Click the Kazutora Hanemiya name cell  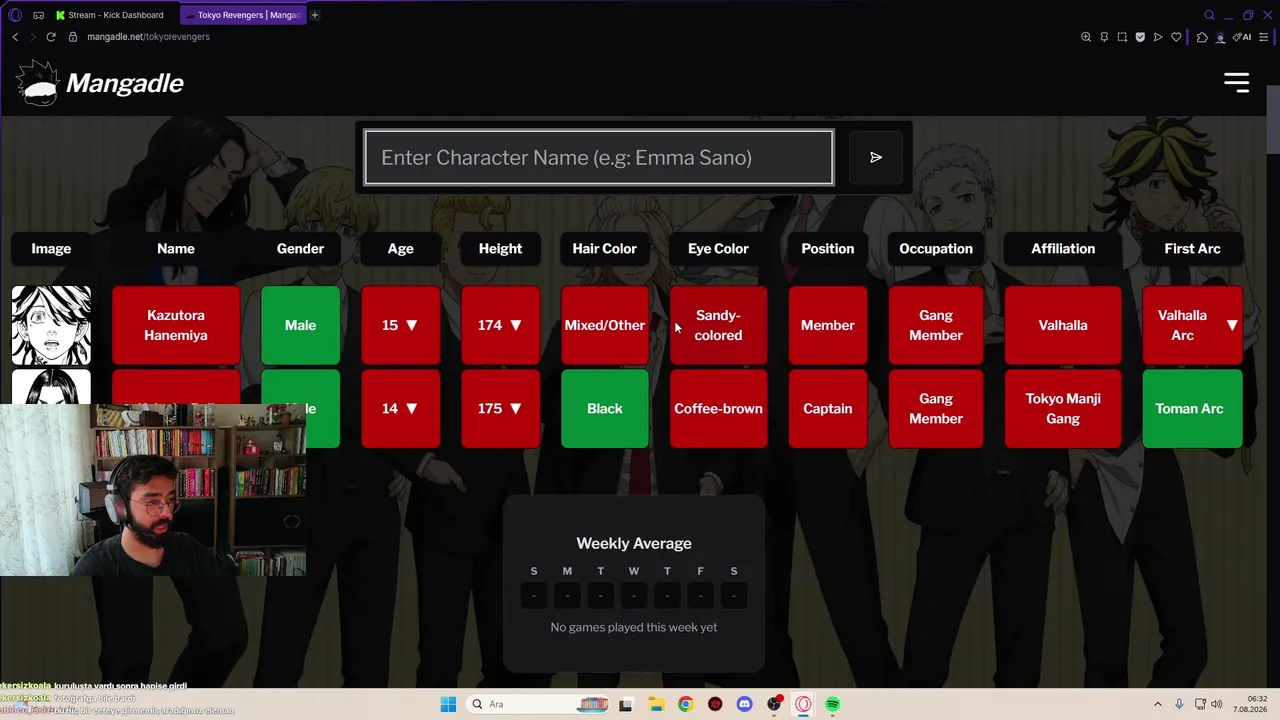[176, 325]
